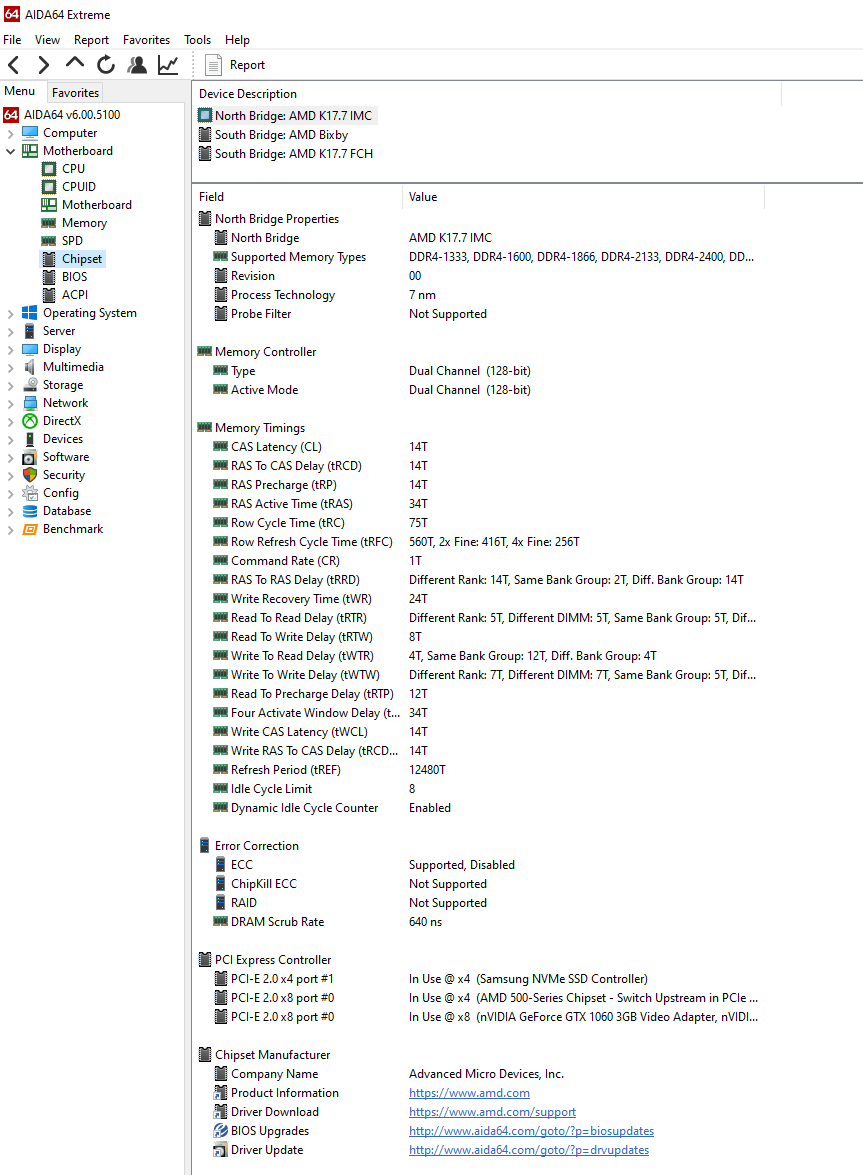Expand the Server tree node
The height and width of the screenshot is (1175, 863).
10,331
